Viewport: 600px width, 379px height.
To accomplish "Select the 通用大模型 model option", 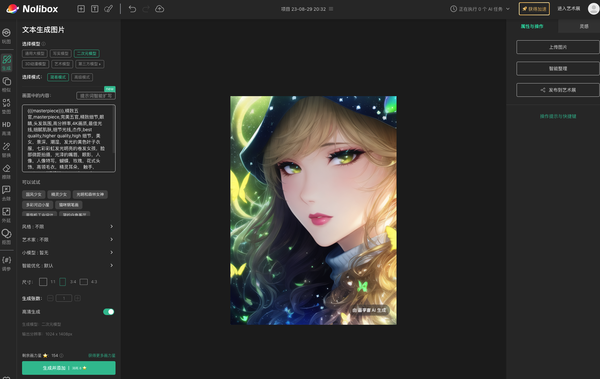I will tap(34, 54).
